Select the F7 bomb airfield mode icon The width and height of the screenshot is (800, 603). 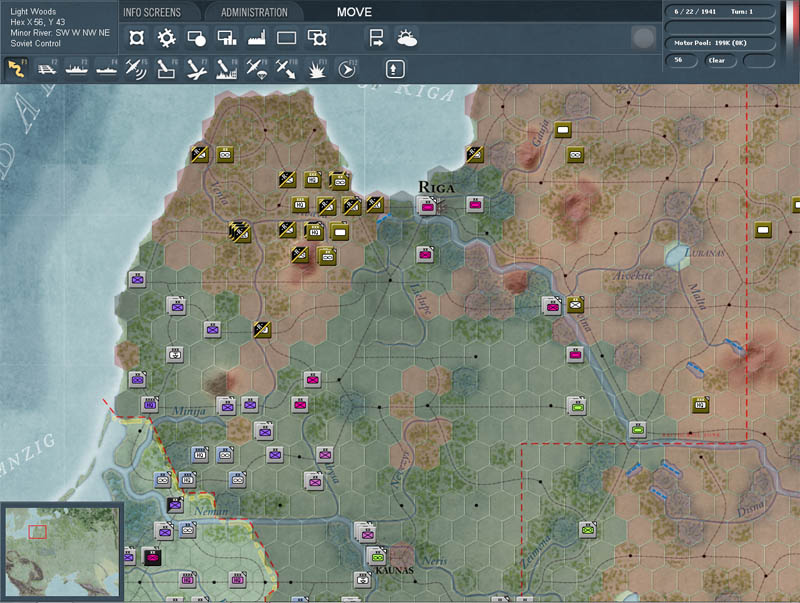pos(196,69)
